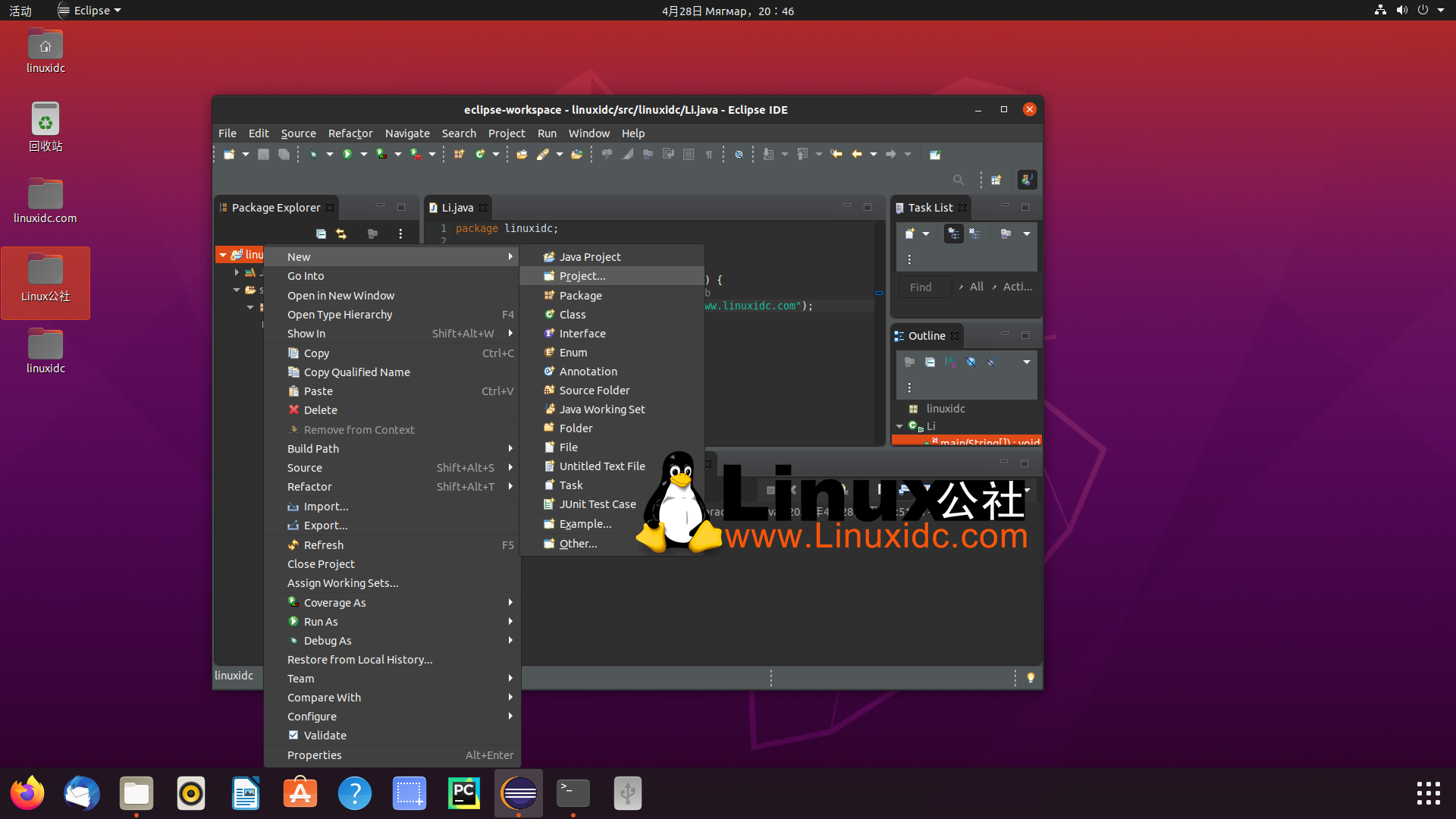Choose Properties in the context menu
This screenshot has height=819, width=1456.
tap(392, 755)
